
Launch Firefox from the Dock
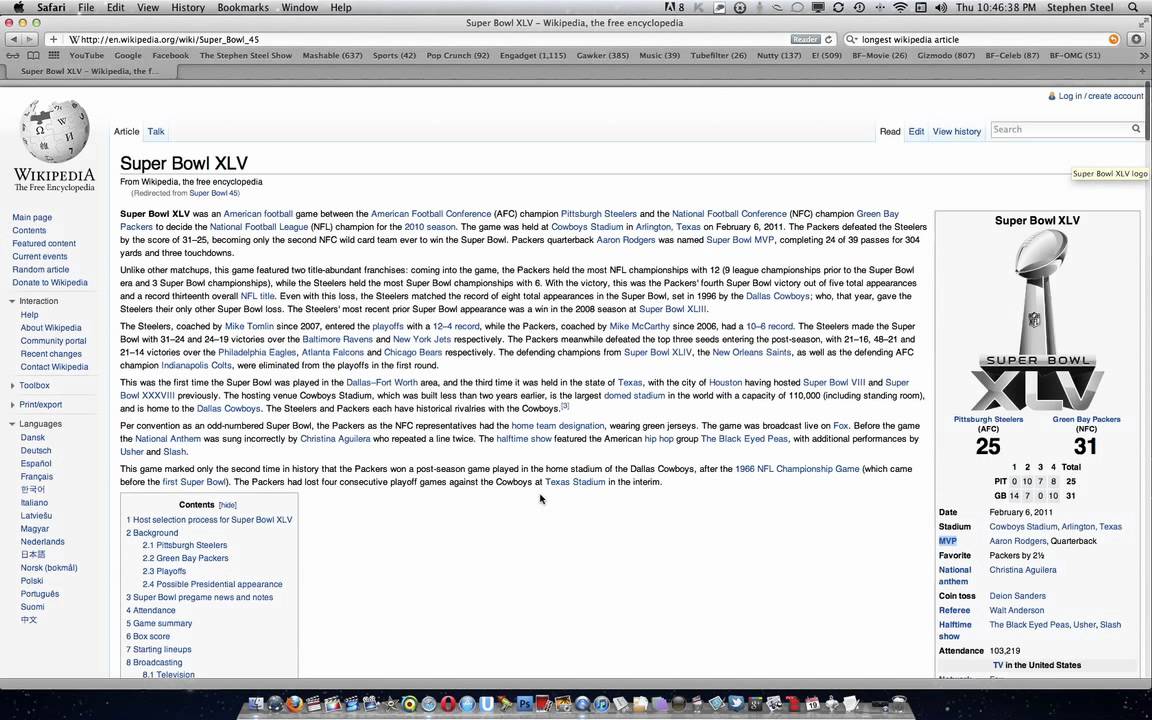coord(294,704)
